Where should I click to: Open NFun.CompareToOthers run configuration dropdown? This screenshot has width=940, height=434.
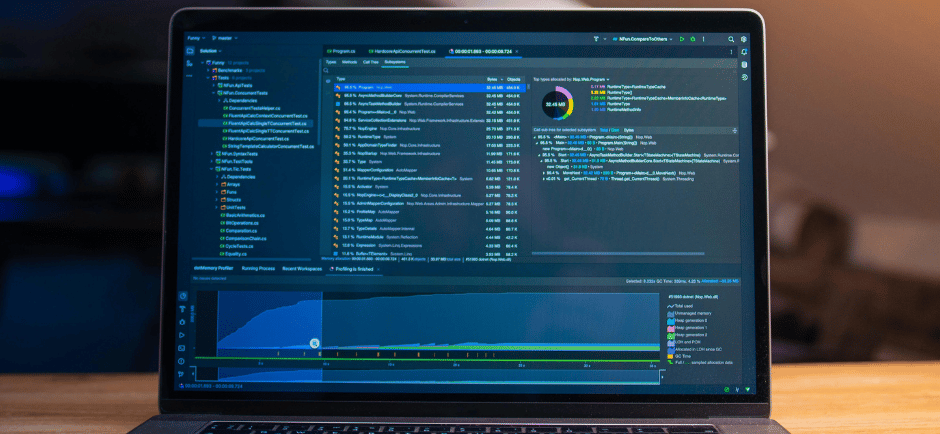point(642,39)
